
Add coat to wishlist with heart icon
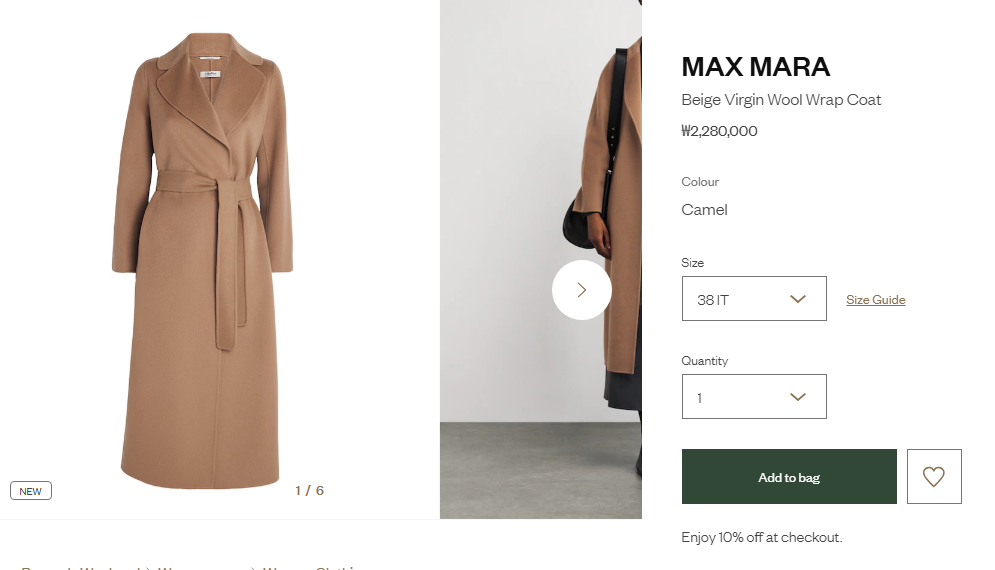933,477
